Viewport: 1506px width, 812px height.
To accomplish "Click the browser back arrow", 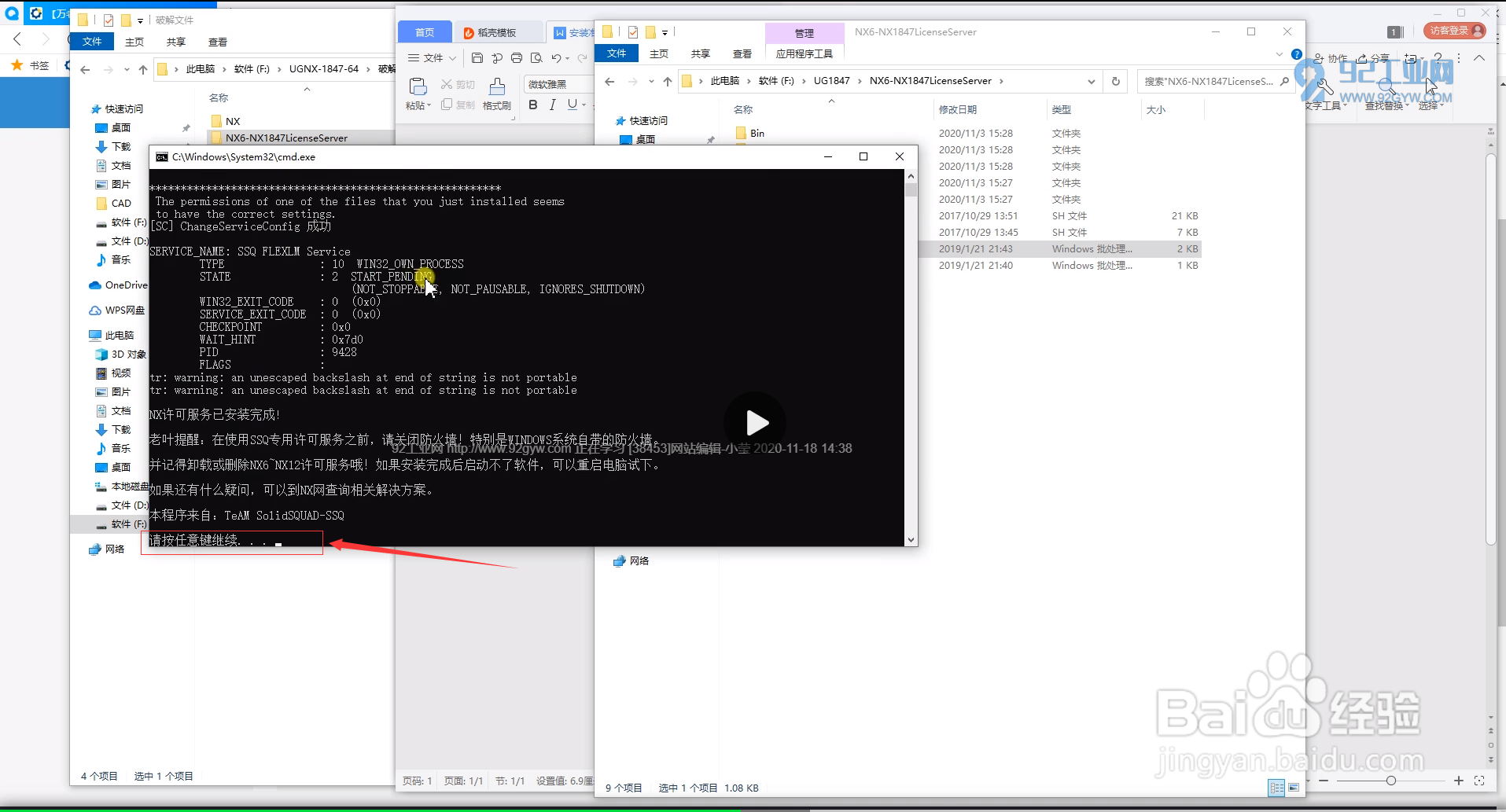I will [17, 39].
